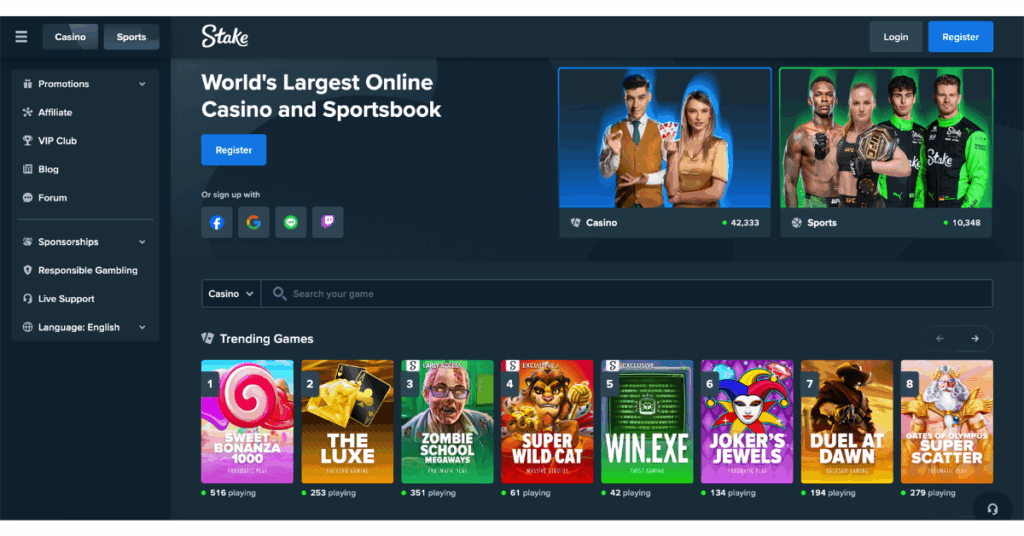The width and height of the screenshot is (1024, 536).
Task: Click the Trending Games cards icon
Action: [208, 338]
